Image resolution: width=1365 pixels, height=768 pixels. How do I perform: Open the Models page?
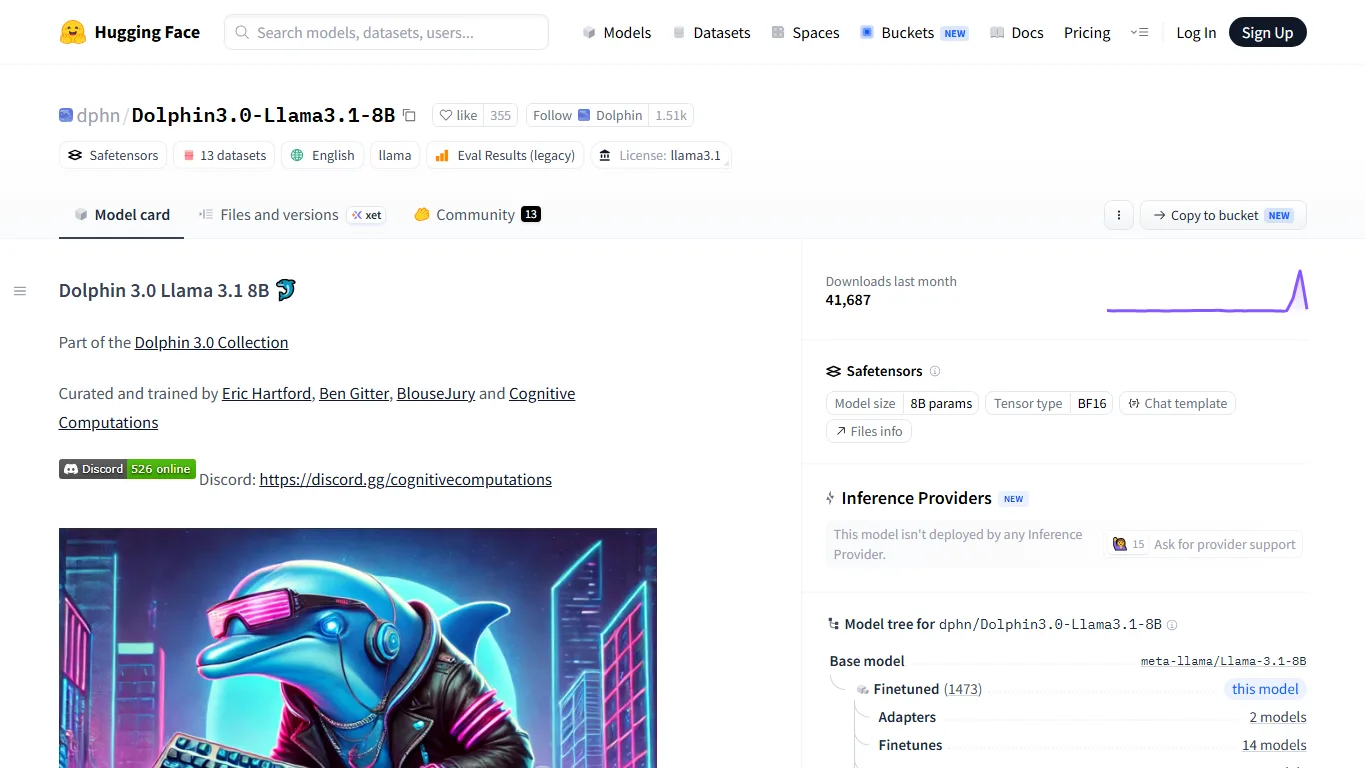(617, 33)
